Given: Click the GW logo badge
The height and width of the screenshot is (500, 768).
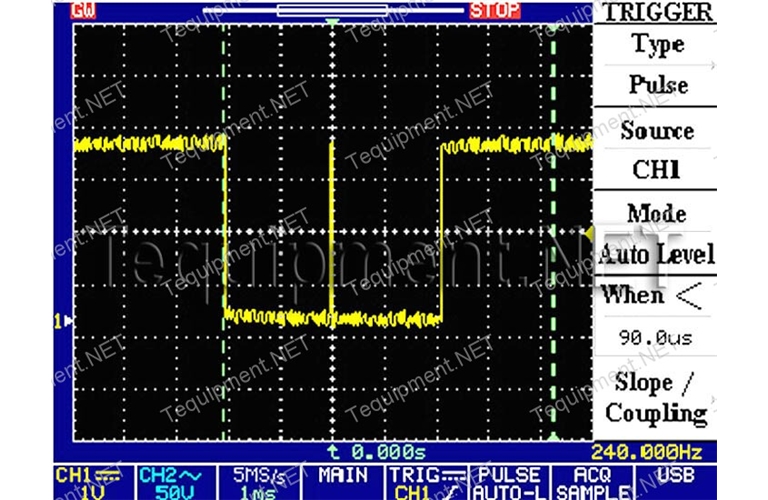Looking at the screenshot, I should 85,11.
